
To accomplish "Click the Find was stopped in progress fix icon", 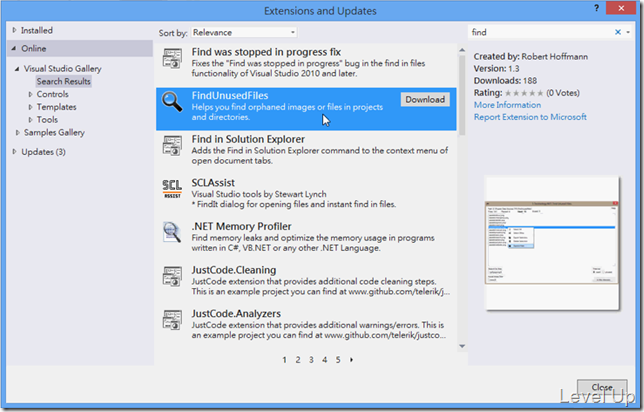I will coord(172,58).
